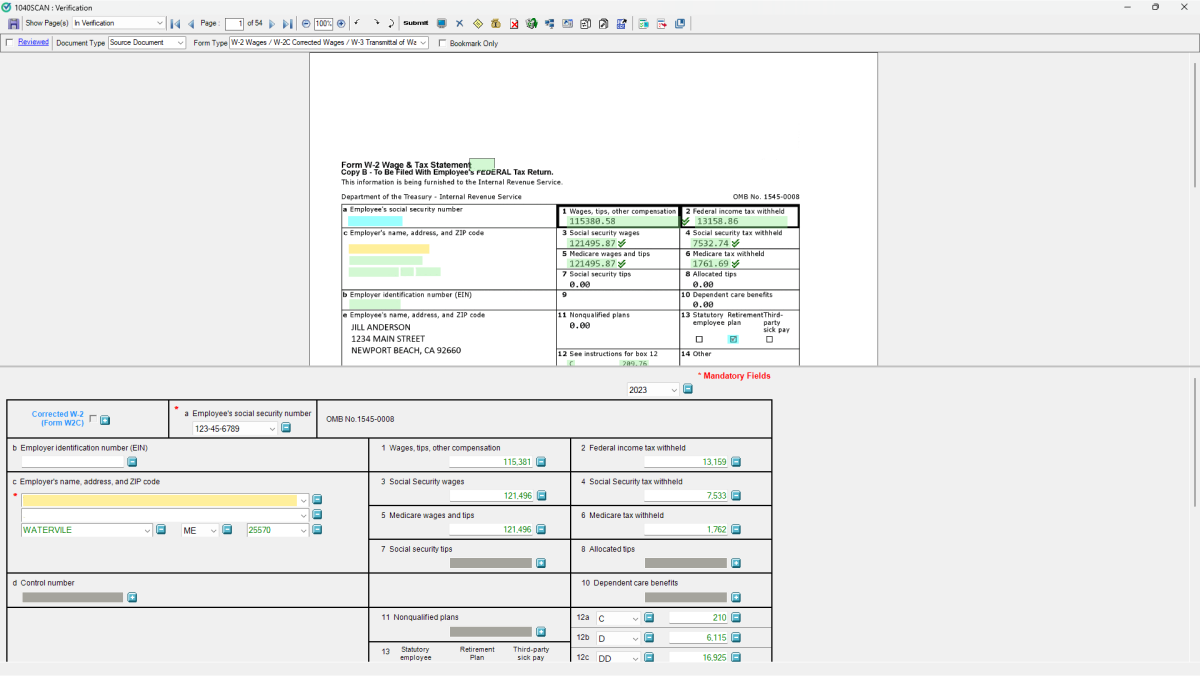This screenshot has width=1200, height=676.
Task: Click the save disk icon
Action: click(x=14, y=23)
